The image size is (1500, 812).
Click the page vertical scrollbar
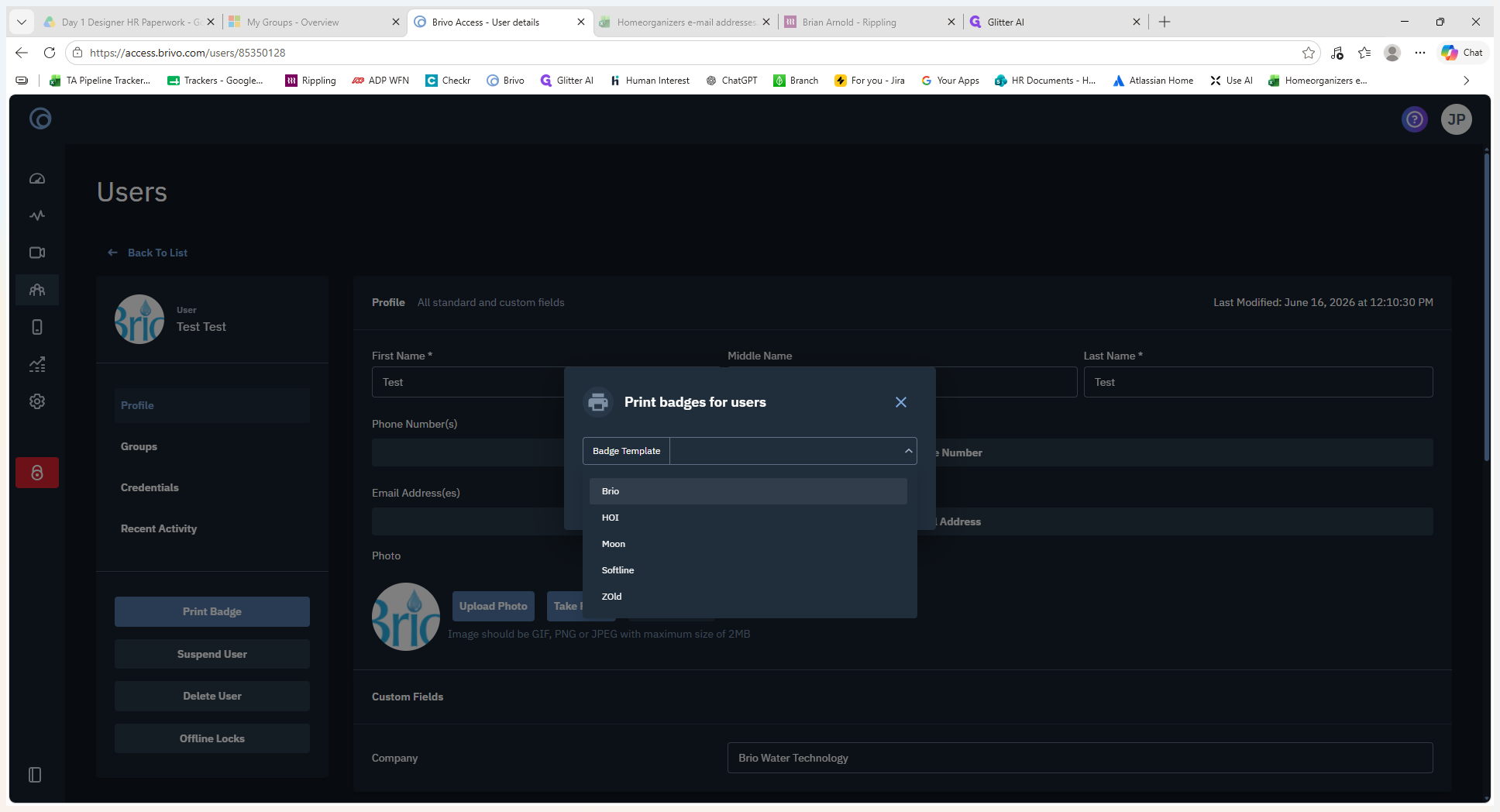[x=1487, y=306]
